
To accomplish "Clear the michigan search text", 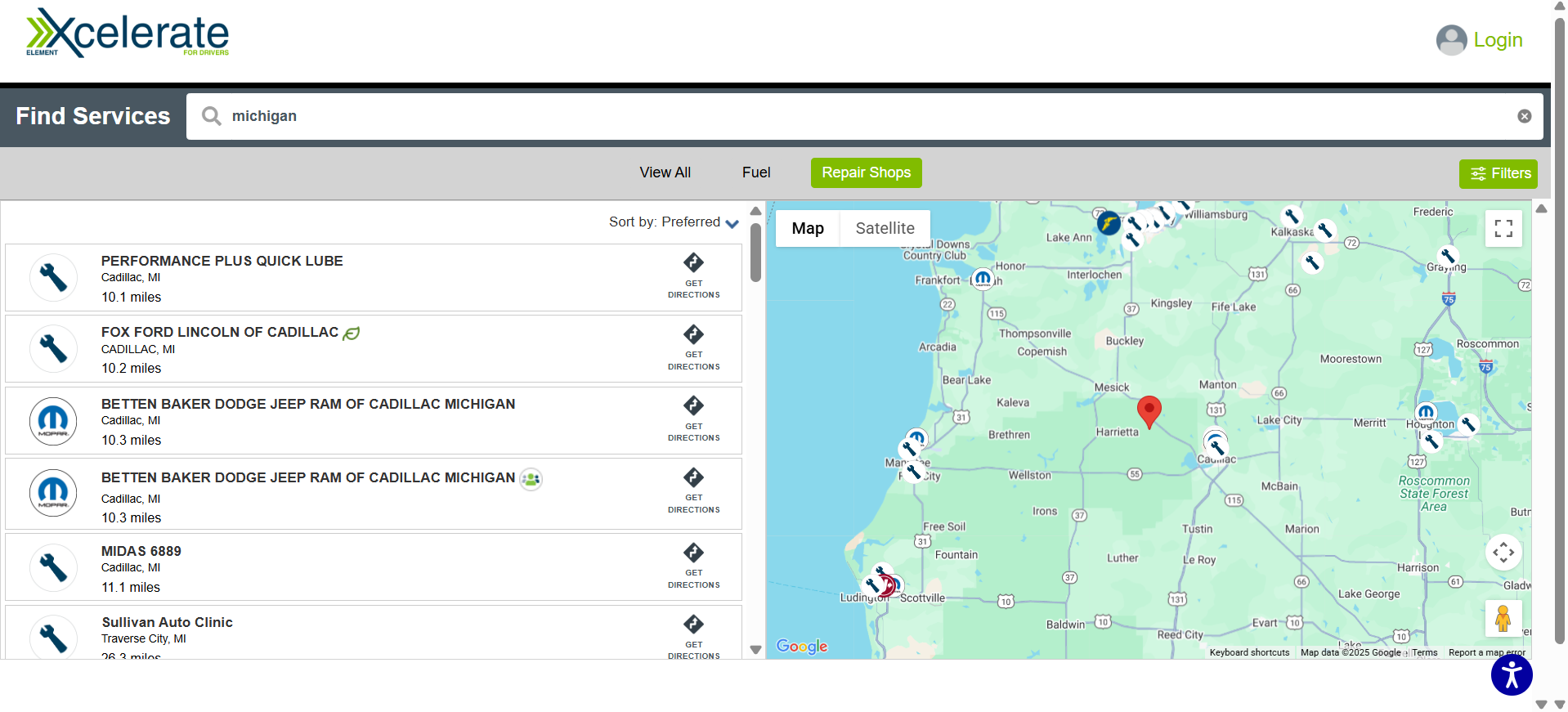I will (1524, 116).
